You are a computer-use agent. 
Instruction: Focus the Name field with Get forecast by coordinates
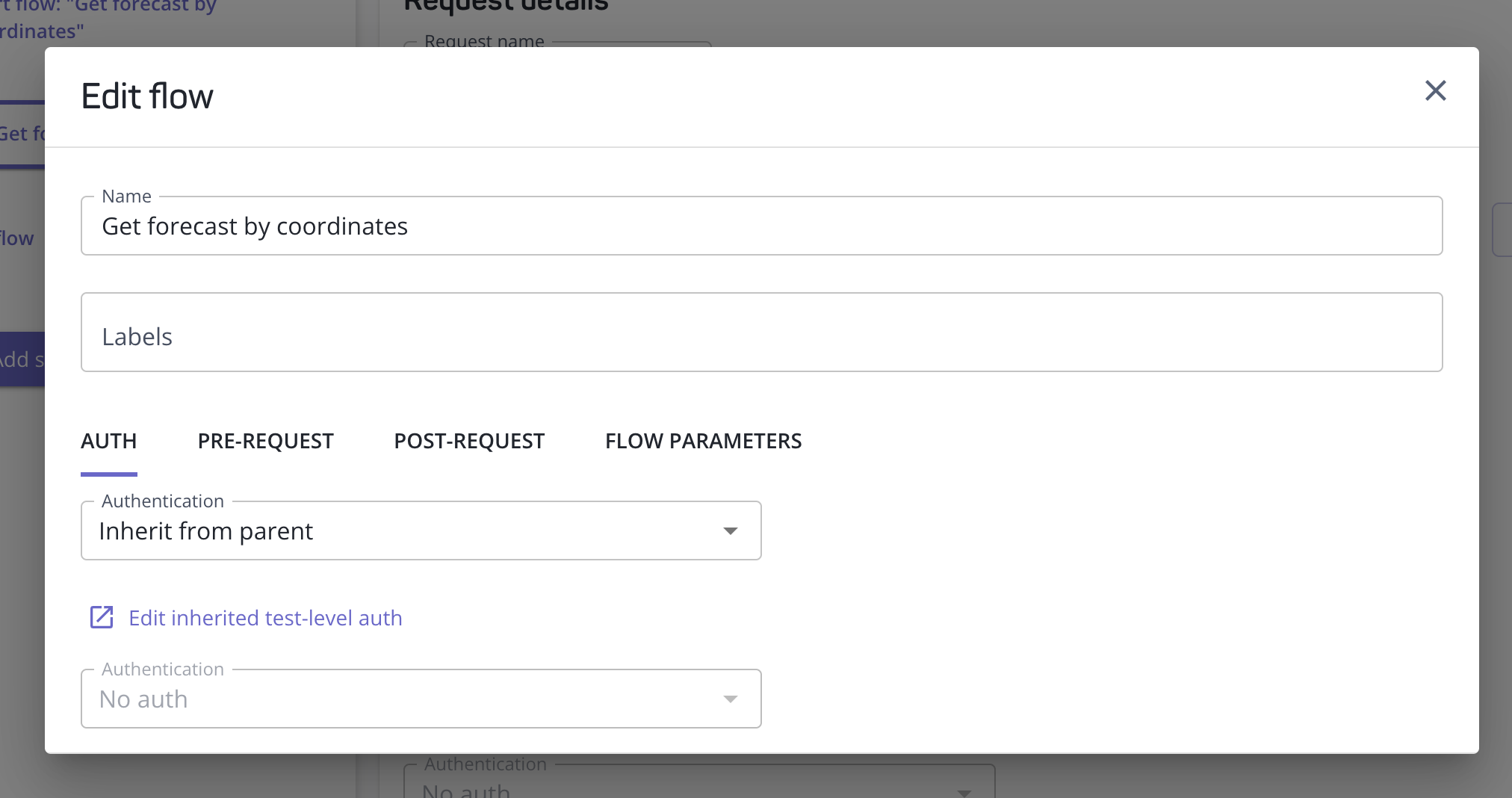coord(760,226)
